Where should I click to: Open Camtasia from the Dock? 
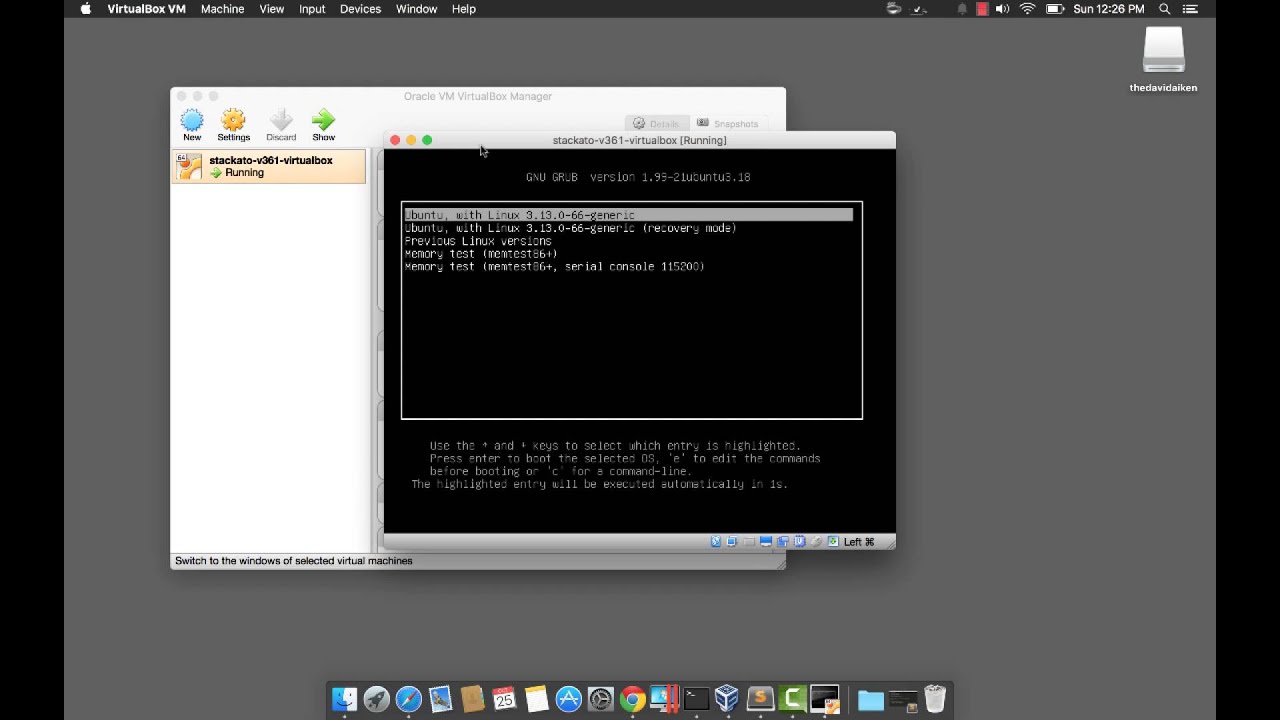791,698
